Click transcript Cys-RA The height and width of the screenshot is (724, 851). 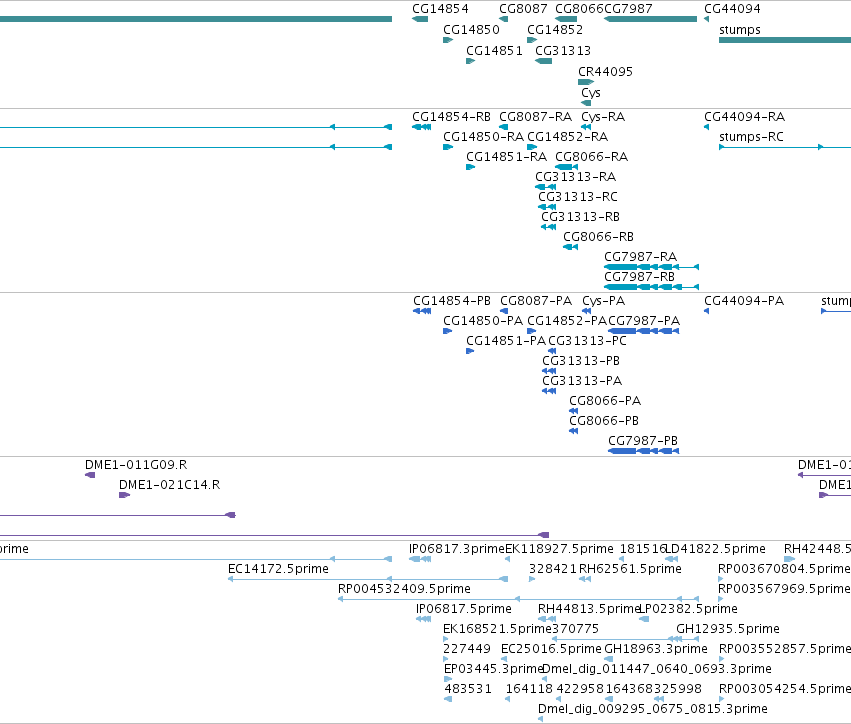(x=586, y=127)
